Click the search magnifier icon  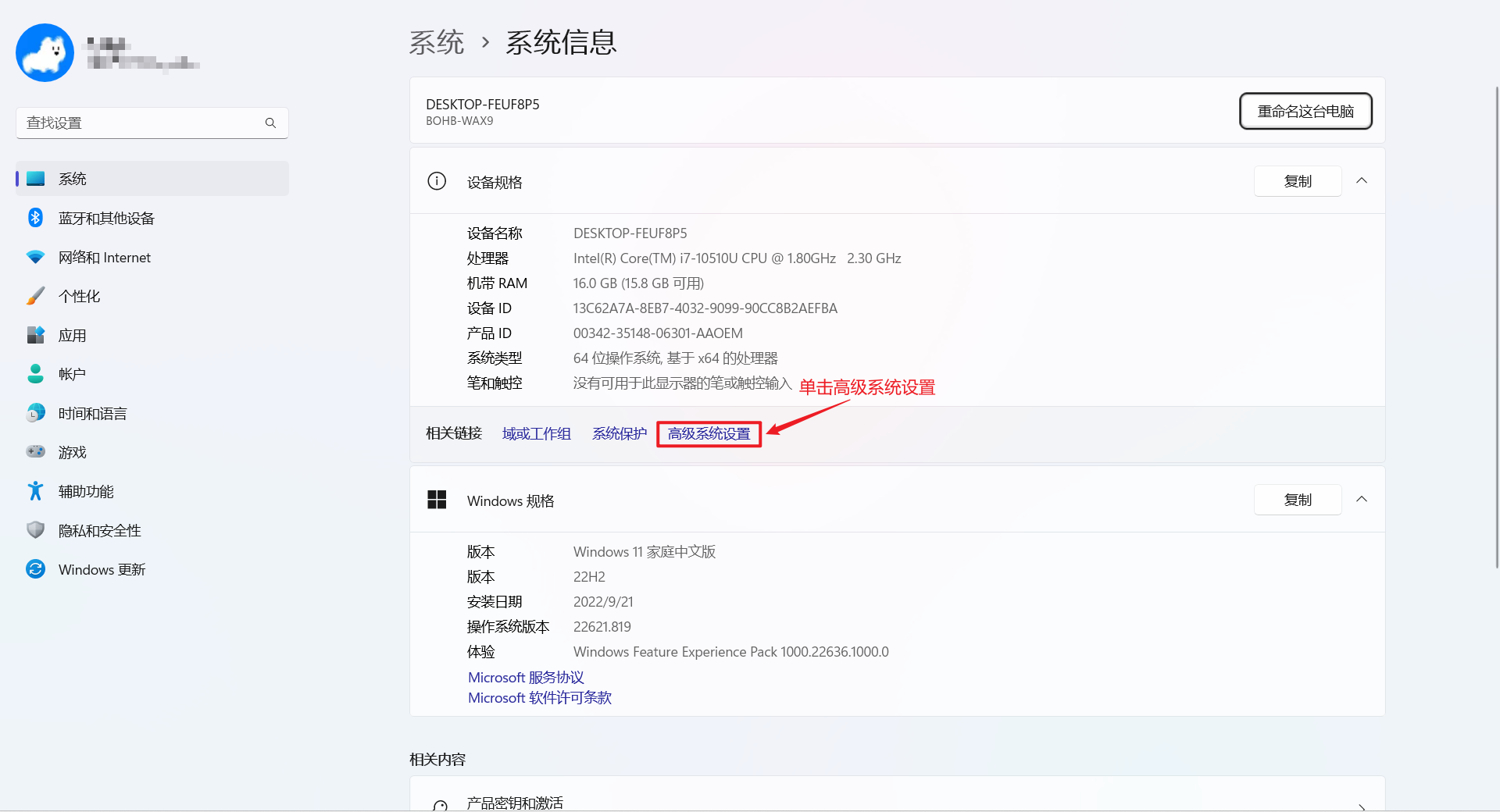click(270, 123)
